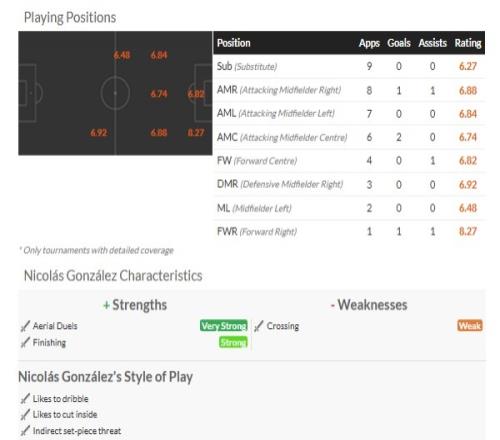Click the icon beside Crossing weakness
Image resolution: width=500 pixels, height=440 pixels.
tap(259, 326)
